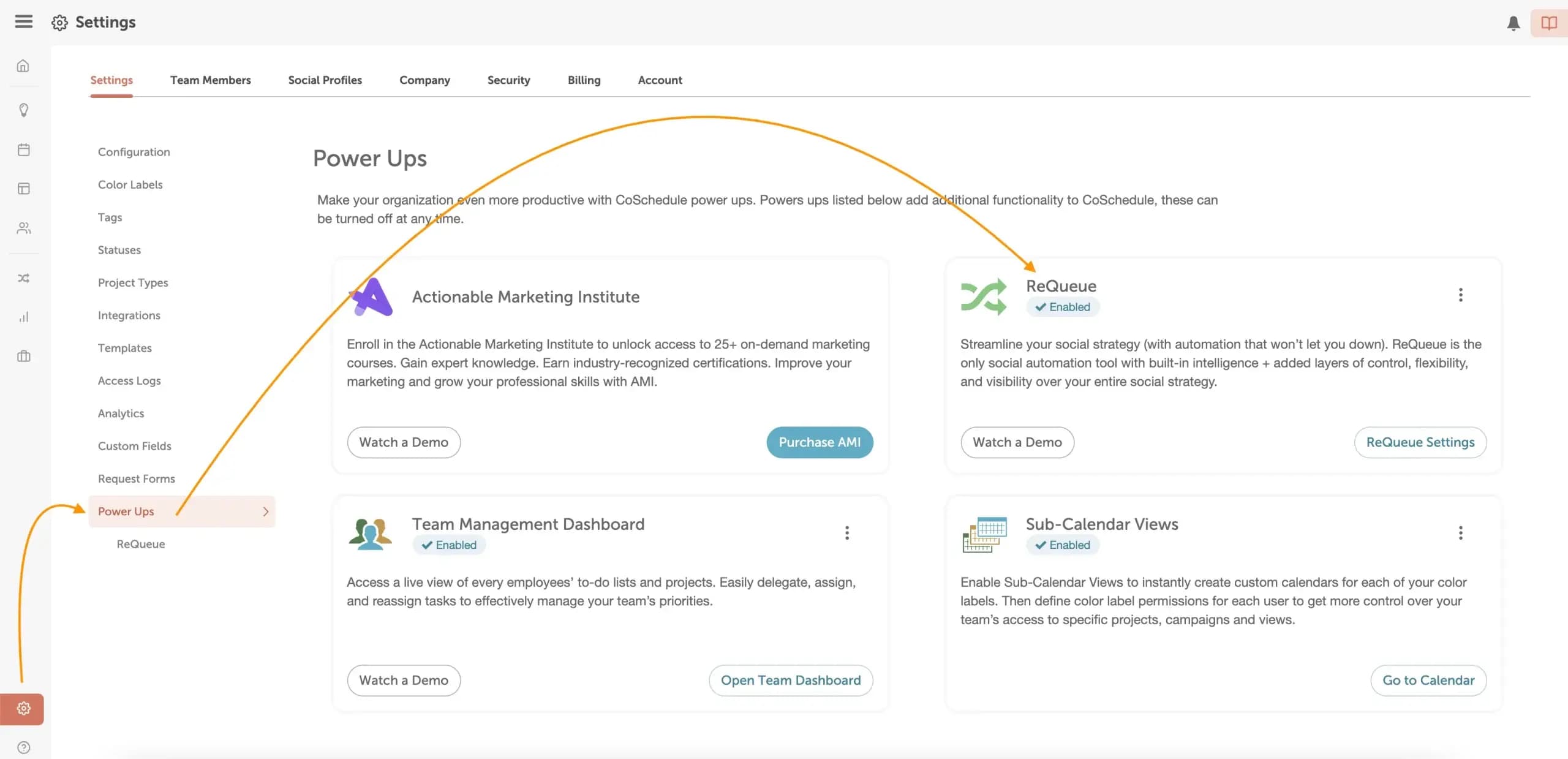
Task: Select the ReQueue shuffle icon in the sidebar
Action: click(x=23, y=278)
